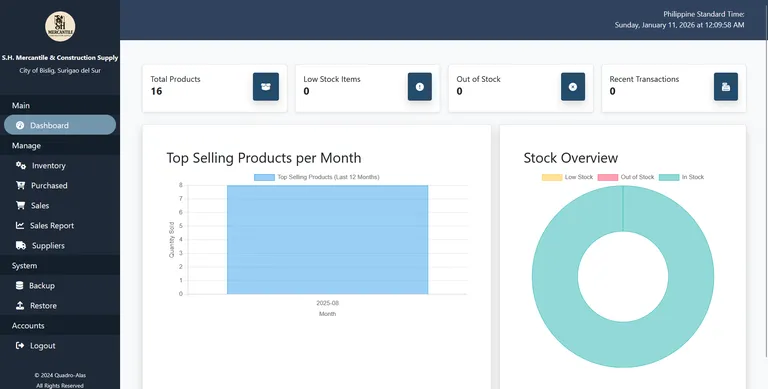The height and width of the screenshot is (389, 768).
Task: Click the S.H. Mercantile & Construction Supply title
Action: pos(60,58)
